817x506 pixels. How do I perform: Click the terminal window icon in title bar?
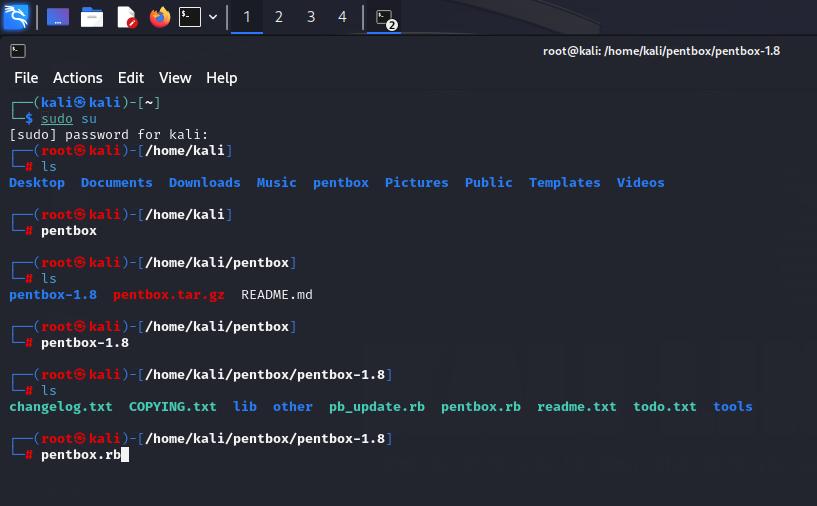tap(18, 51)
